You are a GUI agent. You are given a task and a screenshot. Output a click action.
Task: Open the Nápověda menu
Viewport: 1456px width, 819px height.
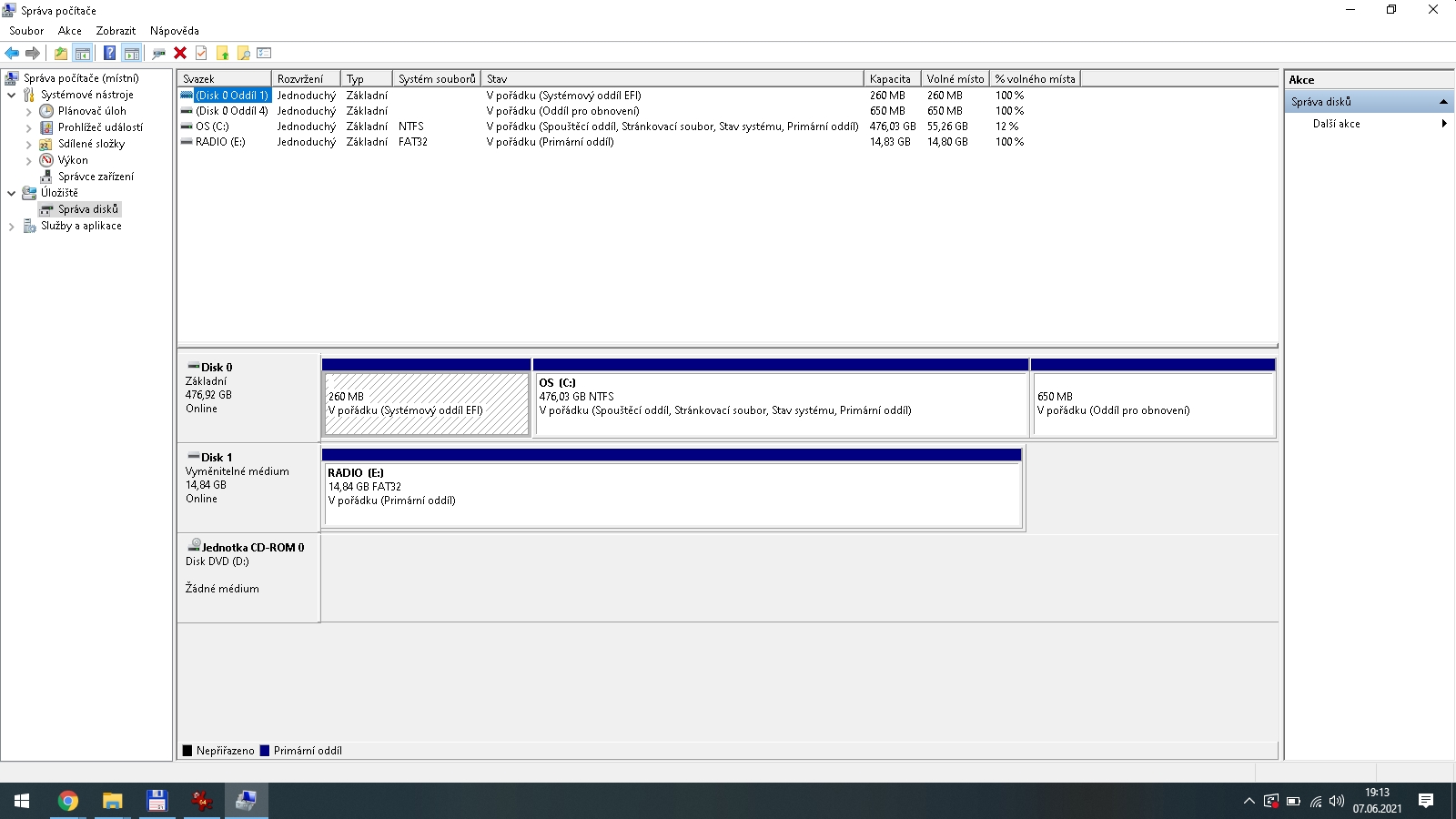click(175, 30)
